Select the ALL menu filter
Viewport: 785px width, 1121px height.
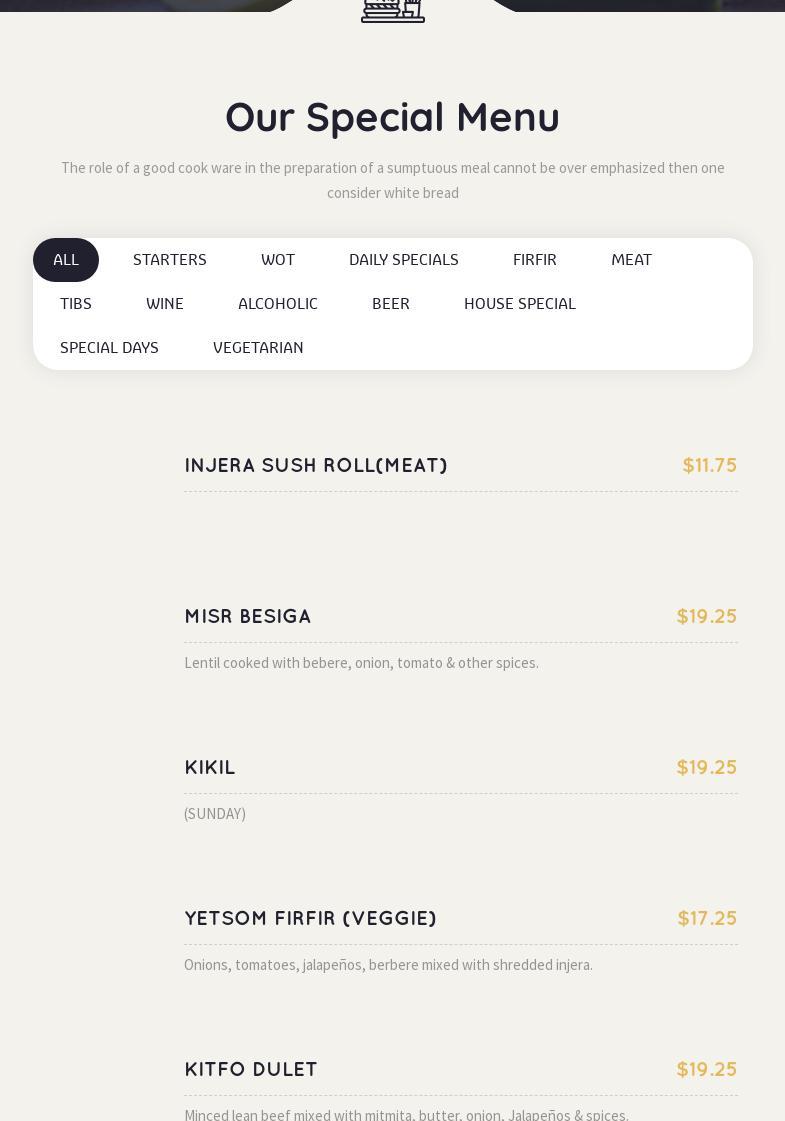[66, 260]
